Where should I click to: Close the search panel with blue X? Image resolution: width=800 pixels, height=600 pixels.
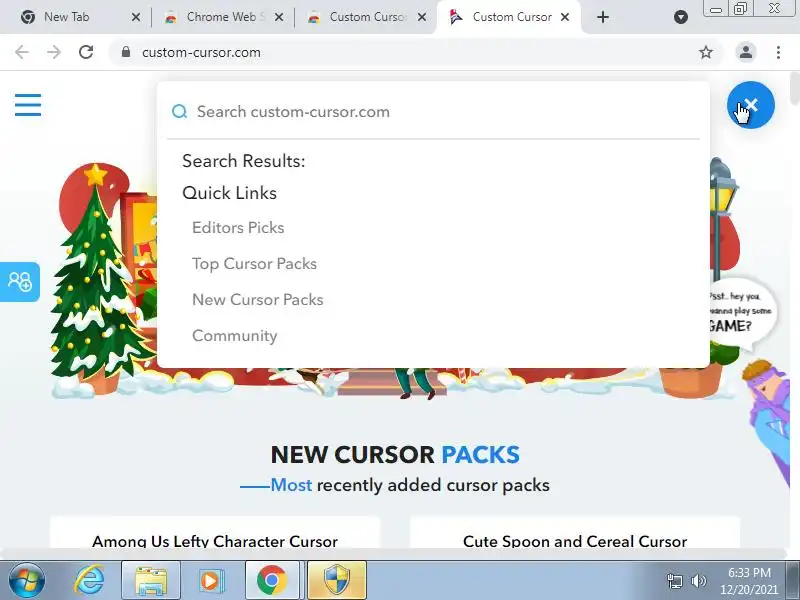click(x=751, y=105)
